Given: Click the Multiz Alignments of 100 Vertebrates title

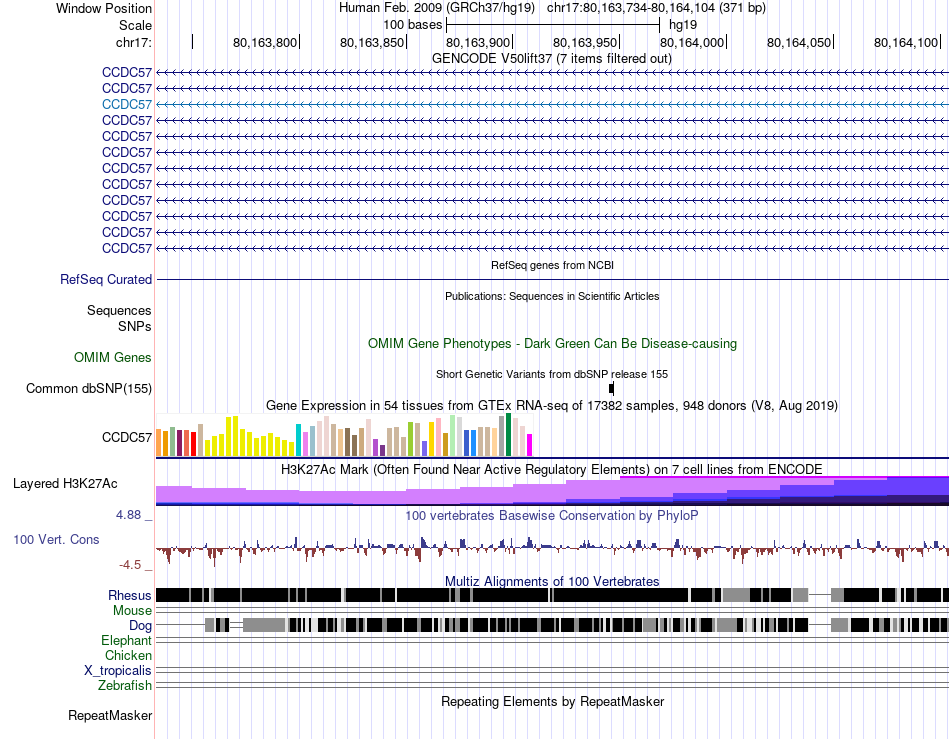Looking at the screenshot, I should [x=552, y=582].
